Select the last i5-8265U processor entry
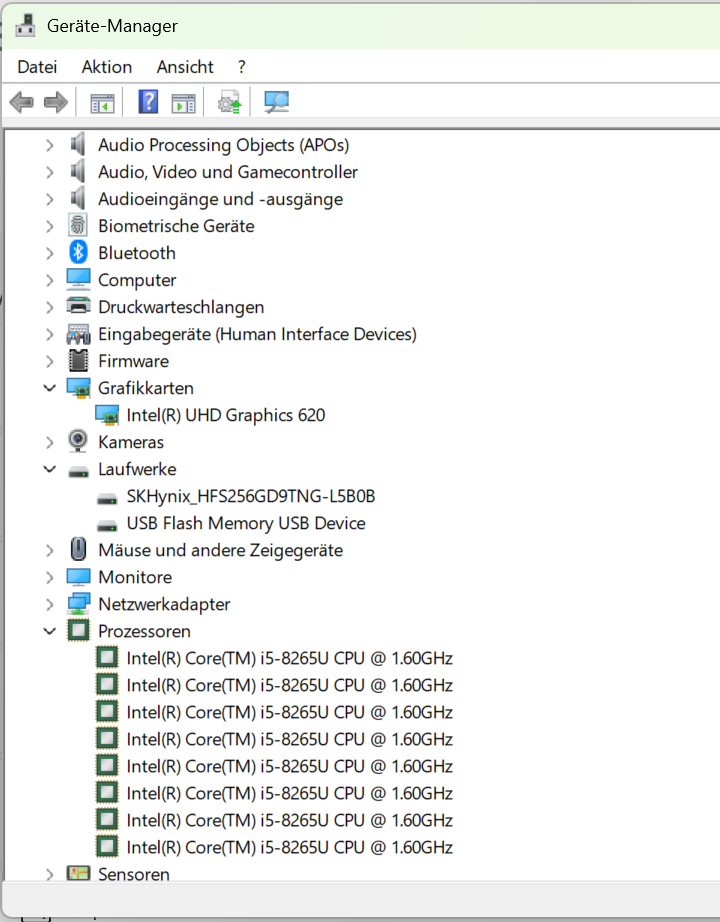The image size is (720, 922). [289, 848]
